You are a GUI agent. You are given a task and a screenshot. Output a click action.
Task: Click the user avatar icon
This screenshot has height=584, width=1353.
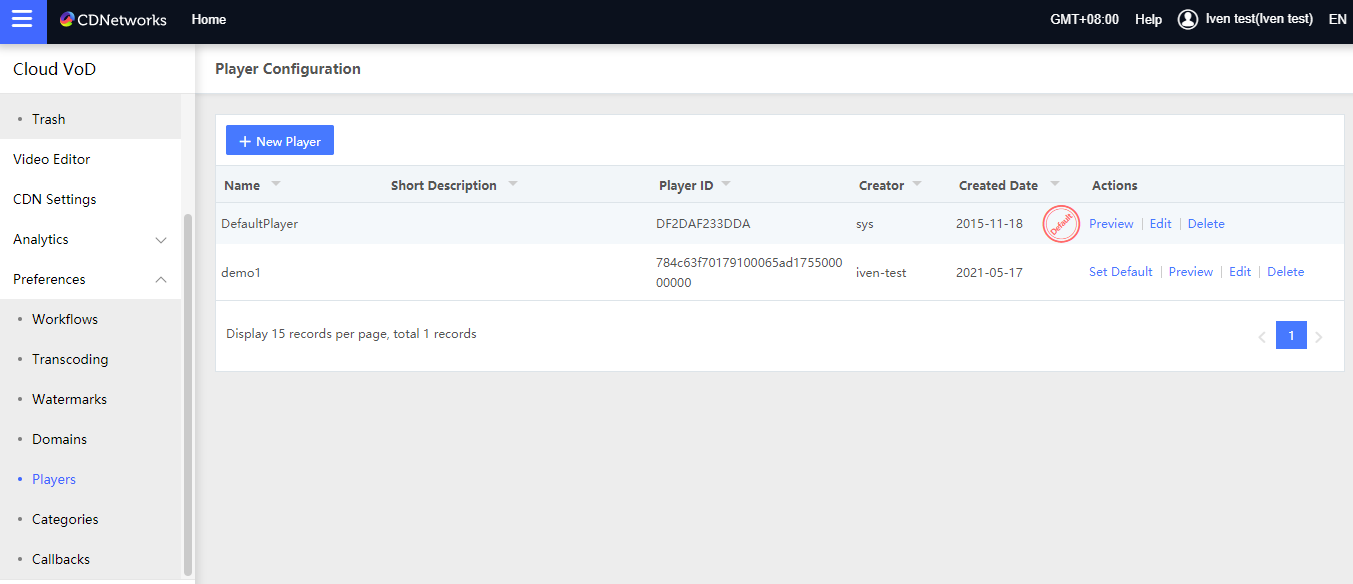tap(1188, 20)
